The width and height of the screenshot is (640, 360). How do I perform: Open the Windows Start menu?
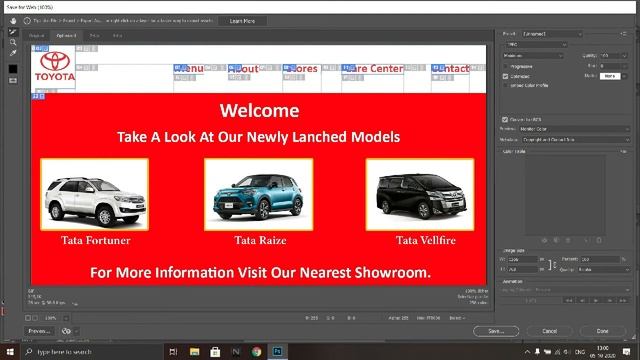click(x=10, y=351)
